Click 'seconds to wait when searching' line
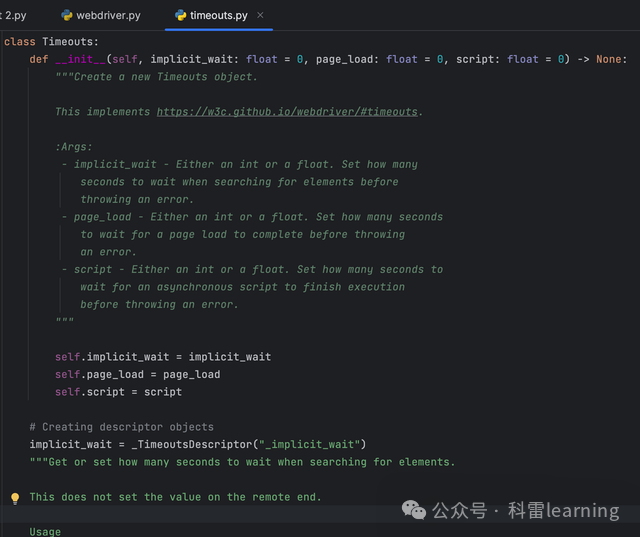 [x=239, y=182]
